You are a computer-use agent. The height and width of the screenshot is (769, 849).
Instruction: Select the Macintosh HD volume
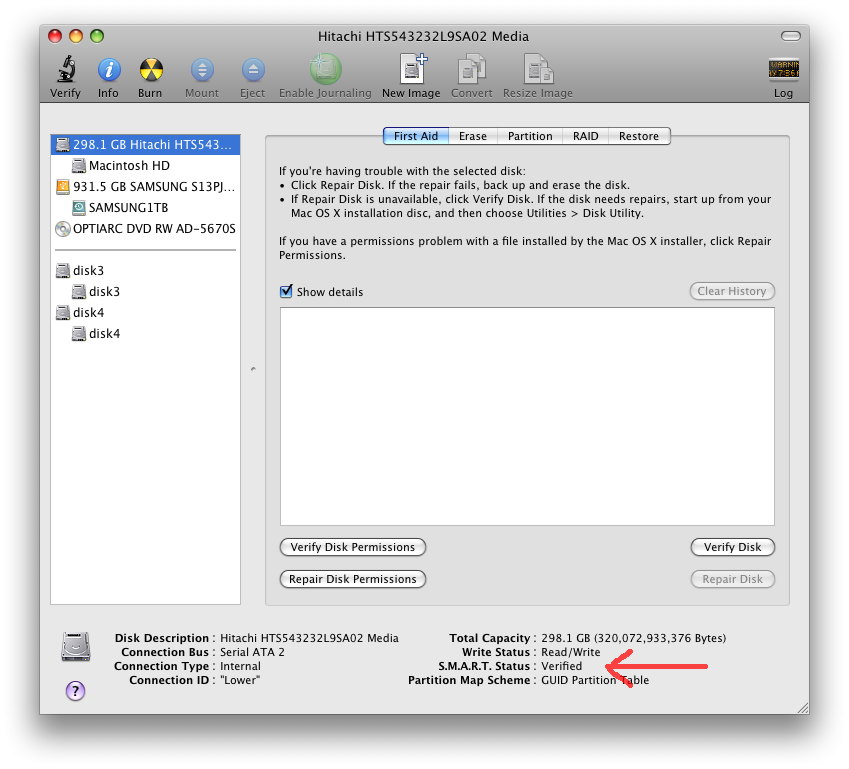pos(145,165)
